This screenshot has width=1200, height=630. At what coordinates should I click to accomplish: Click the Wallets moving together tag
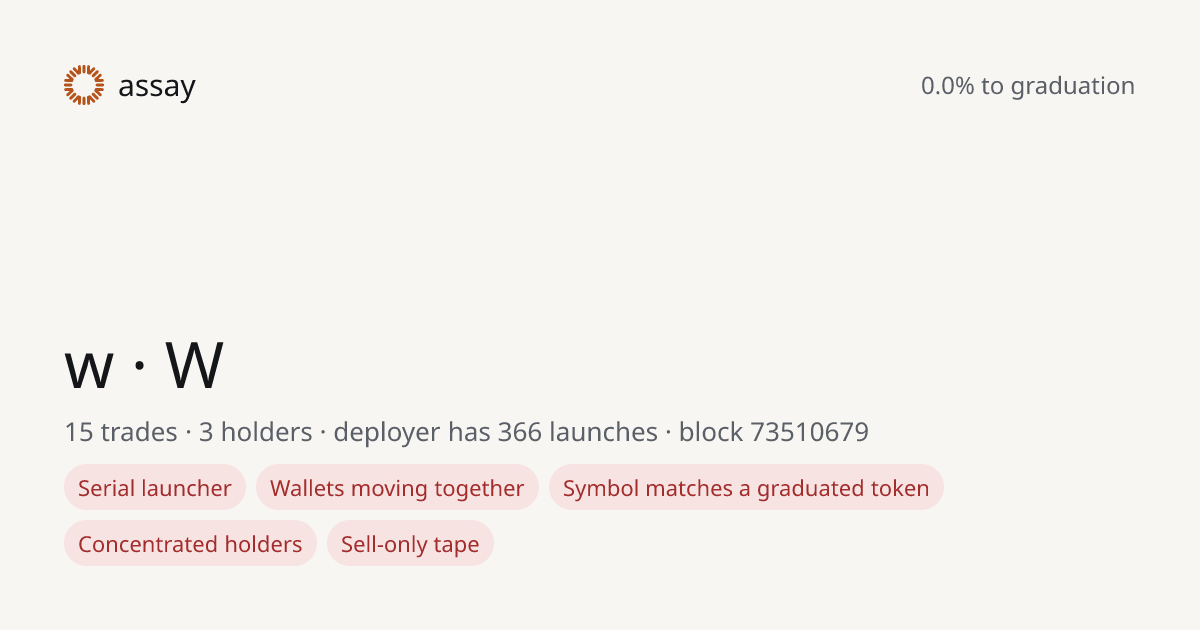(x=397, y=488)
